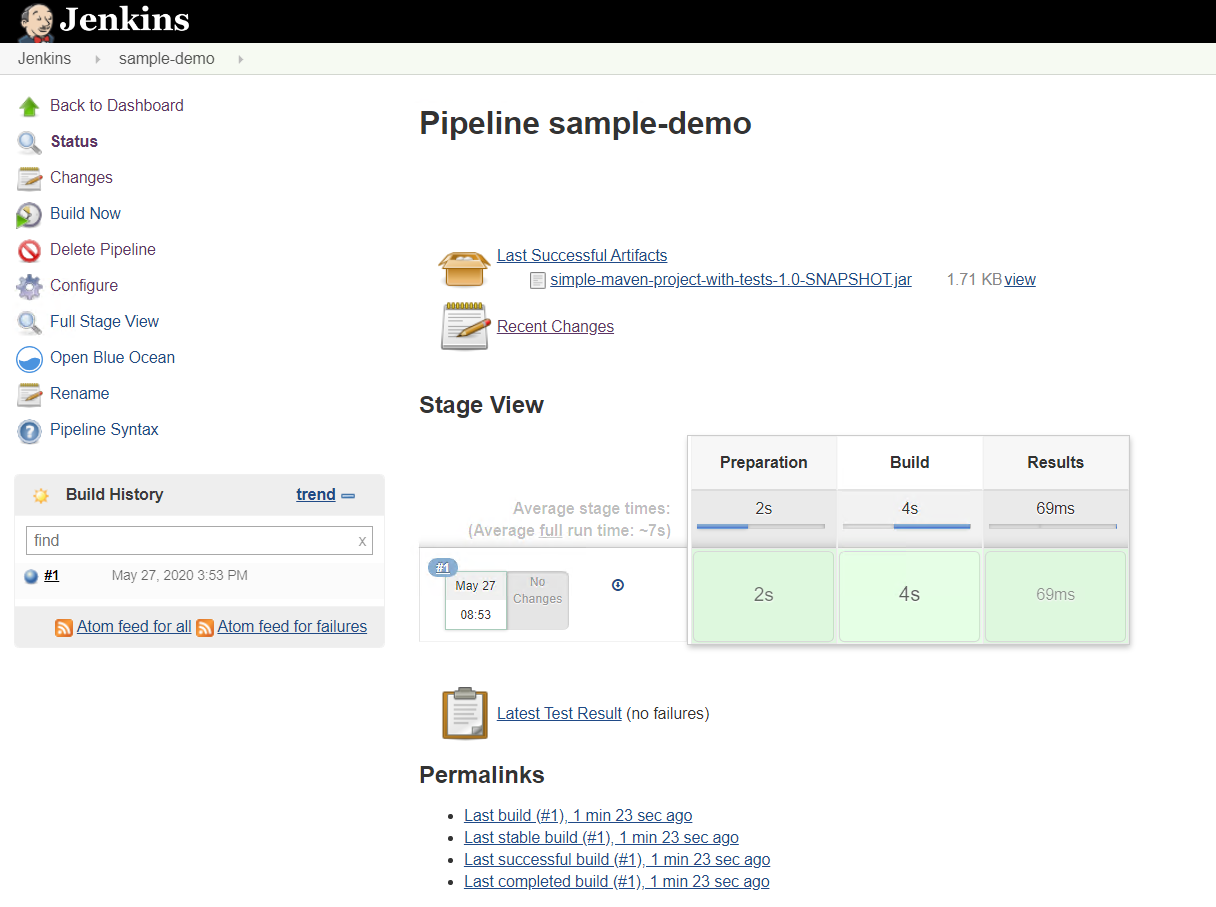Open Last stable build #1 permalink
Screen dimensions: 1216x907
pyautogui.click(x=601, y=838)
